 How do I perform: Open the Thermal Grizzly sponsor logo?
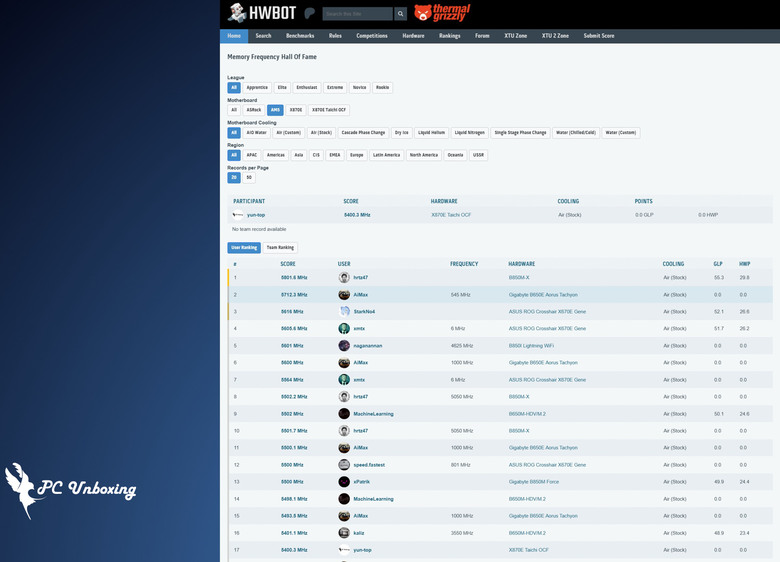coord(442,13)
